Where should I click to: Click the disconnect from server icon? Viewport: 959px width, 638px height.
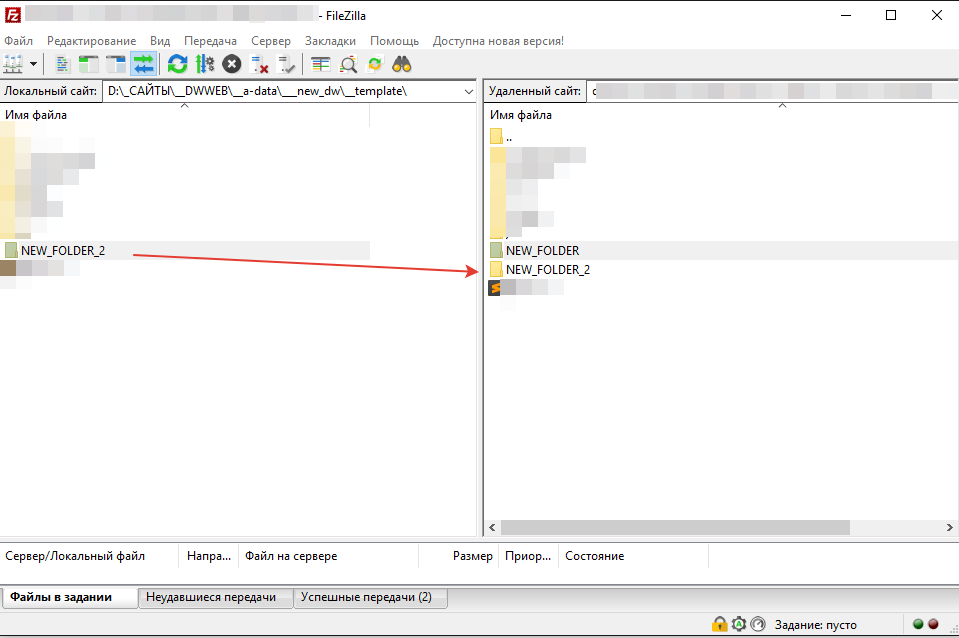click(260, 64)
